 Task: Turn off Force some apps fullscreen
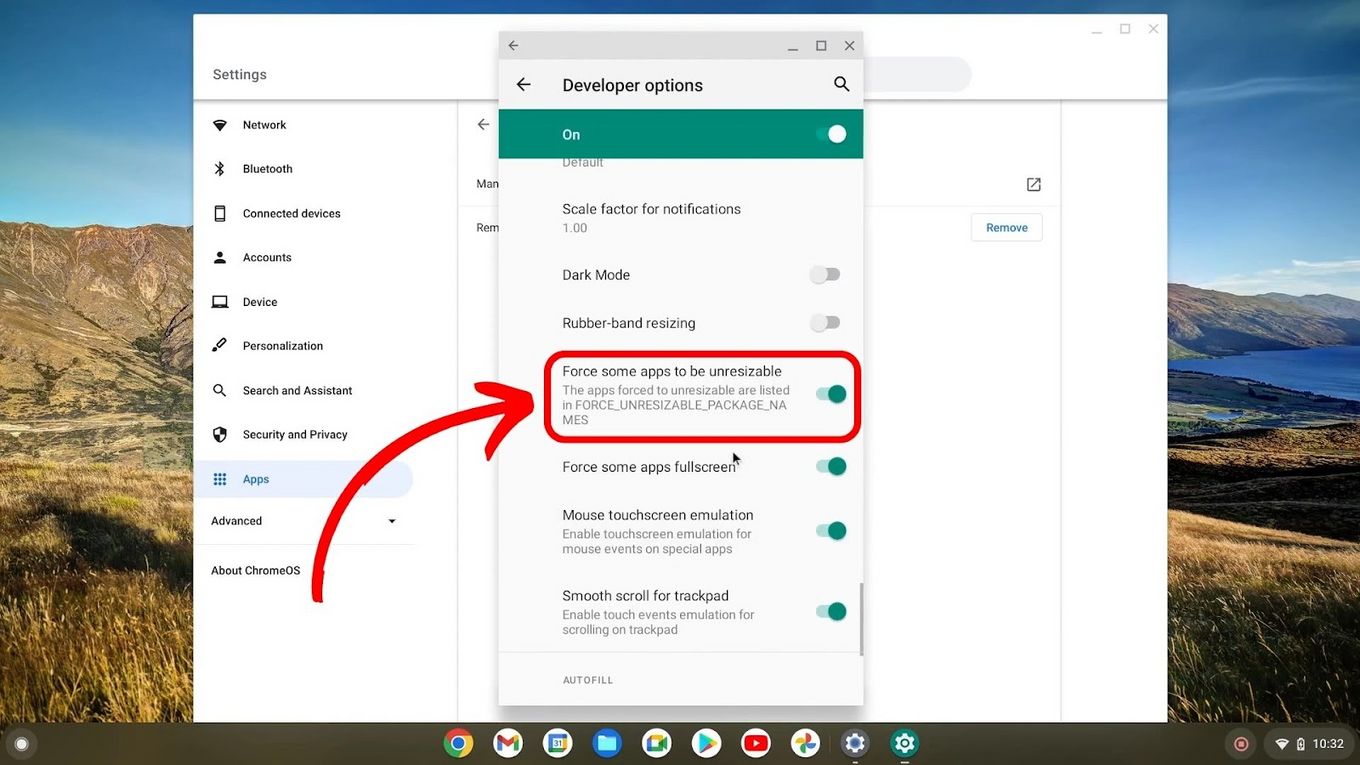coord(829,466)
